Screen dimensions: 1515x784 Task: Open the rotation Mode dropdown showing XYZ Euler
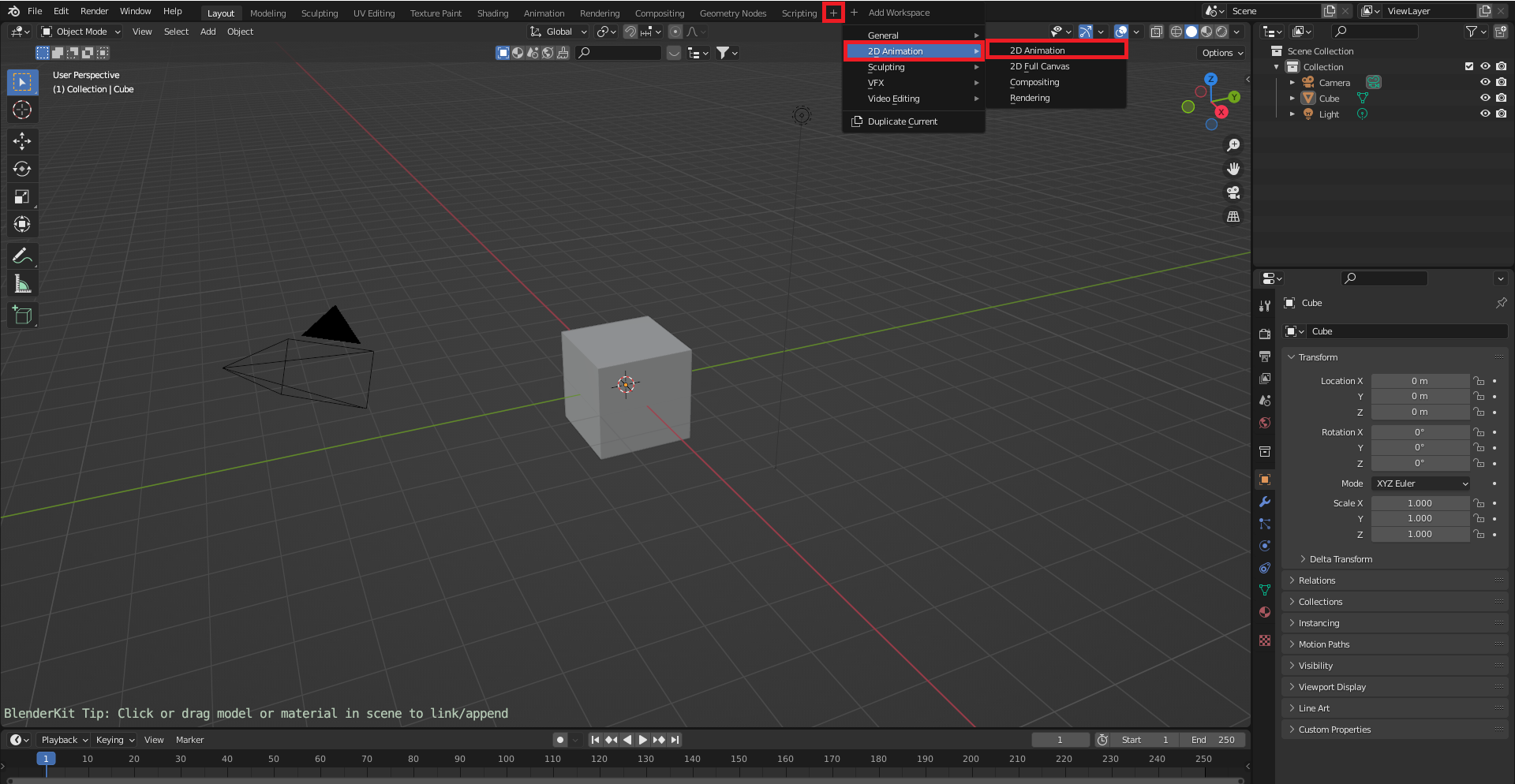tap(1420, 483)
